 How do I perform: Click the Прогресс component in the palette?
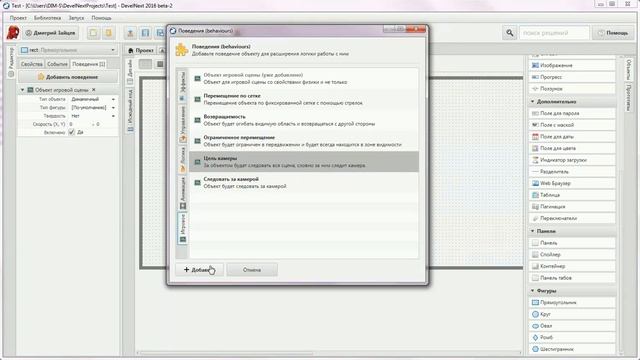tap(572, 77)
